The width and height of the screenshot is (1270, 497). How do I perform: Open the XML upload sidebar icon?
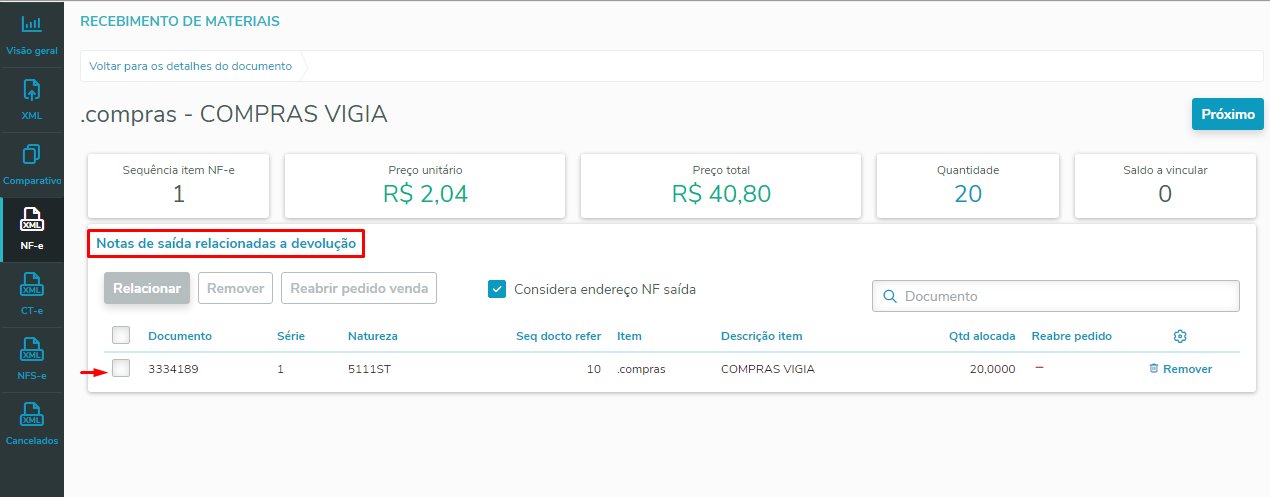[32, 90]
